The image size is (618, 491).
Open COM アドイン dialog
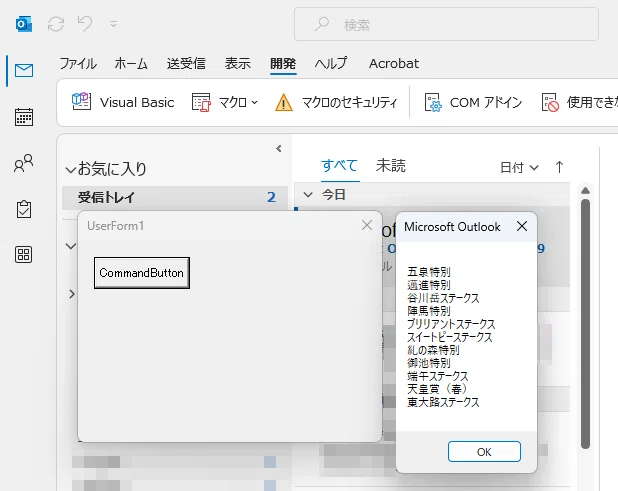473,102
